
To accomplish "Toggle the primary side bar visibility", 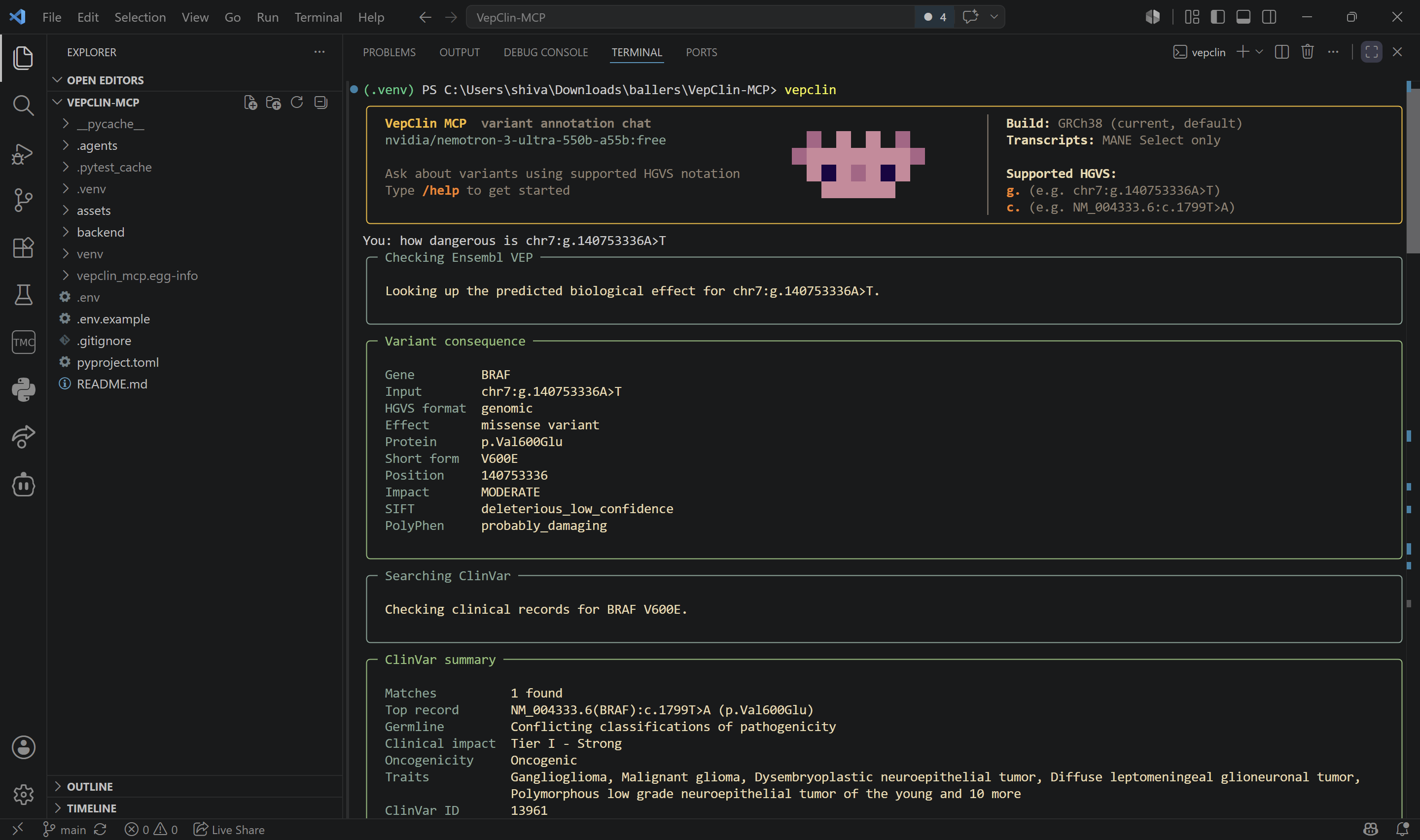I will coord(1217,17).
